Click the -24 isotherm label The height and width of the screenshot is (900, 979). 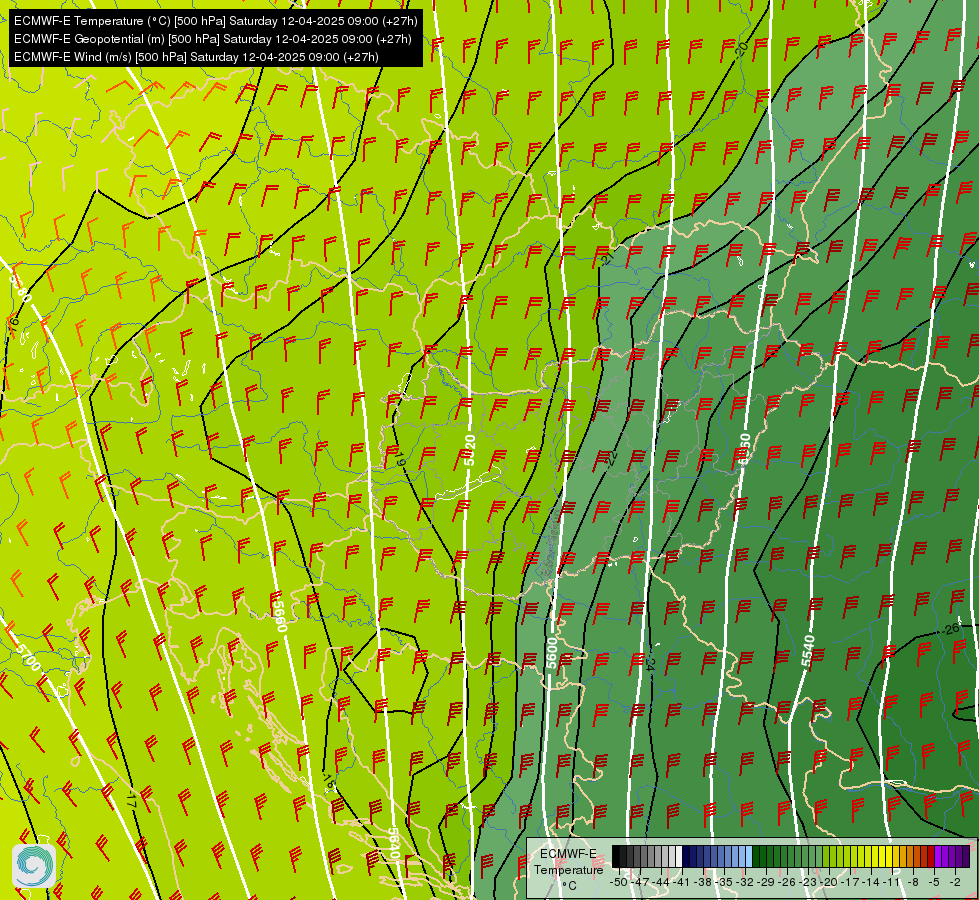click(651, 665)
